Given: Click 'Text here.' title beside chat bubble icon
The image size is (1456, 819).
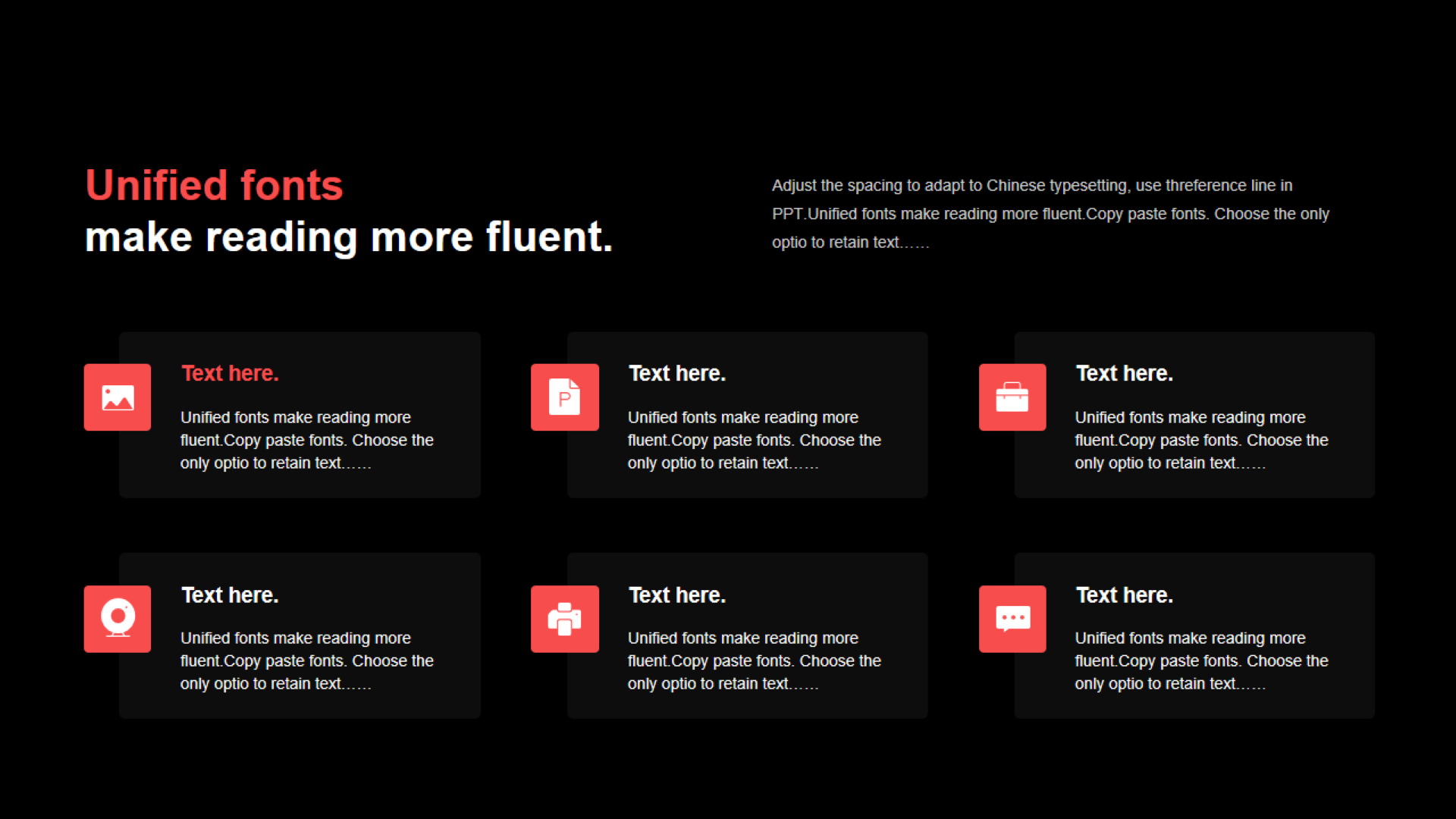Looking at the screenshot, I should click(x=1125, y=595).
